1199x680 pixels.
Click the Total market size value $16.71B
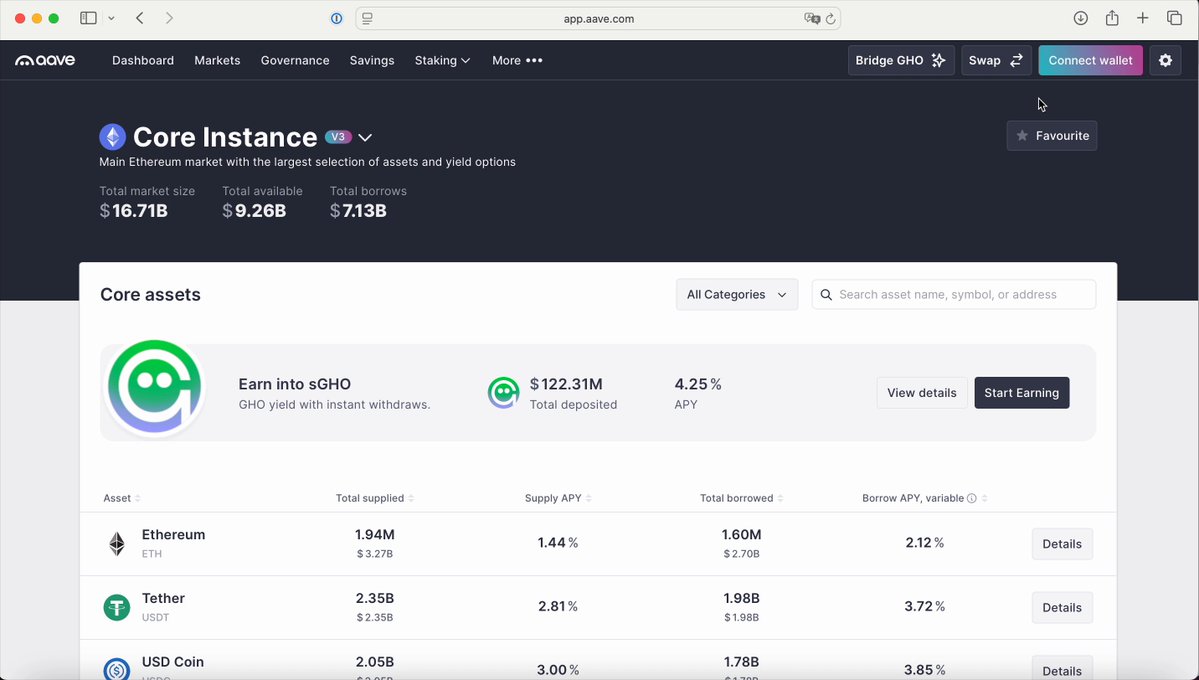134,211
